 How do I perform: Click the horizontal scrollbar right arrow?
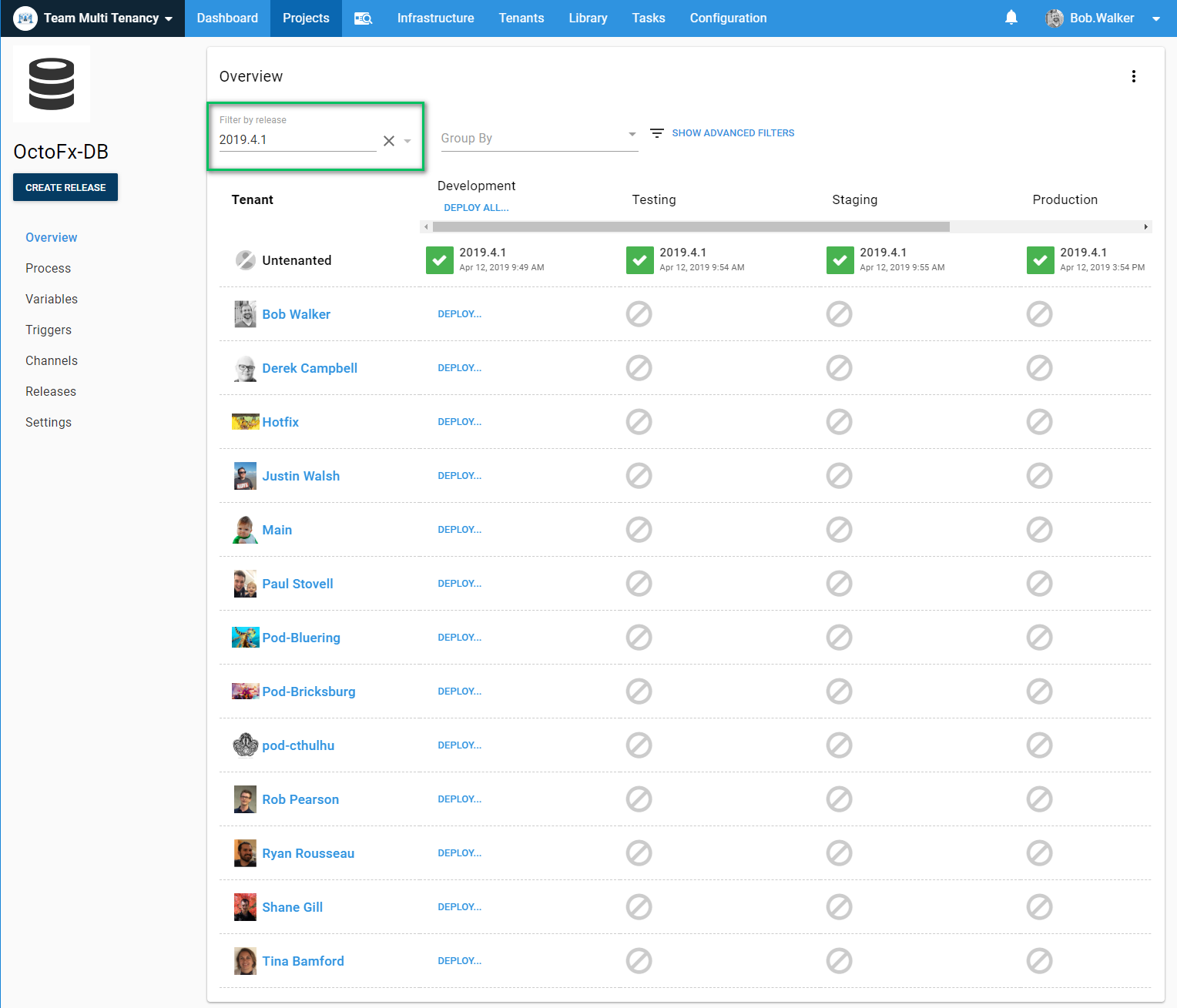pyautogui.click(x=1145, y=226)
